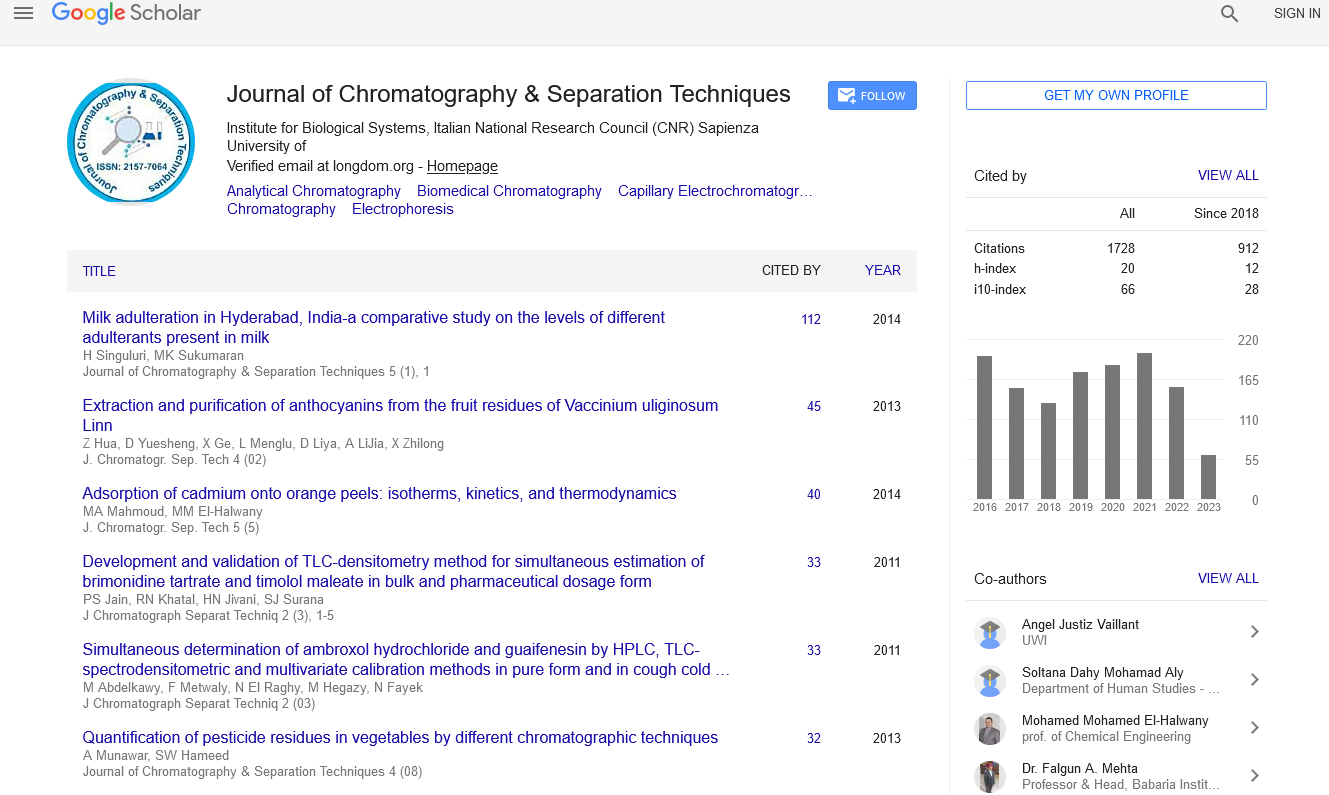1329x795 pixels.
Task: Expand chevron beside Mohamed Mohamed El-Halwany
Action: click(1254, 728)
